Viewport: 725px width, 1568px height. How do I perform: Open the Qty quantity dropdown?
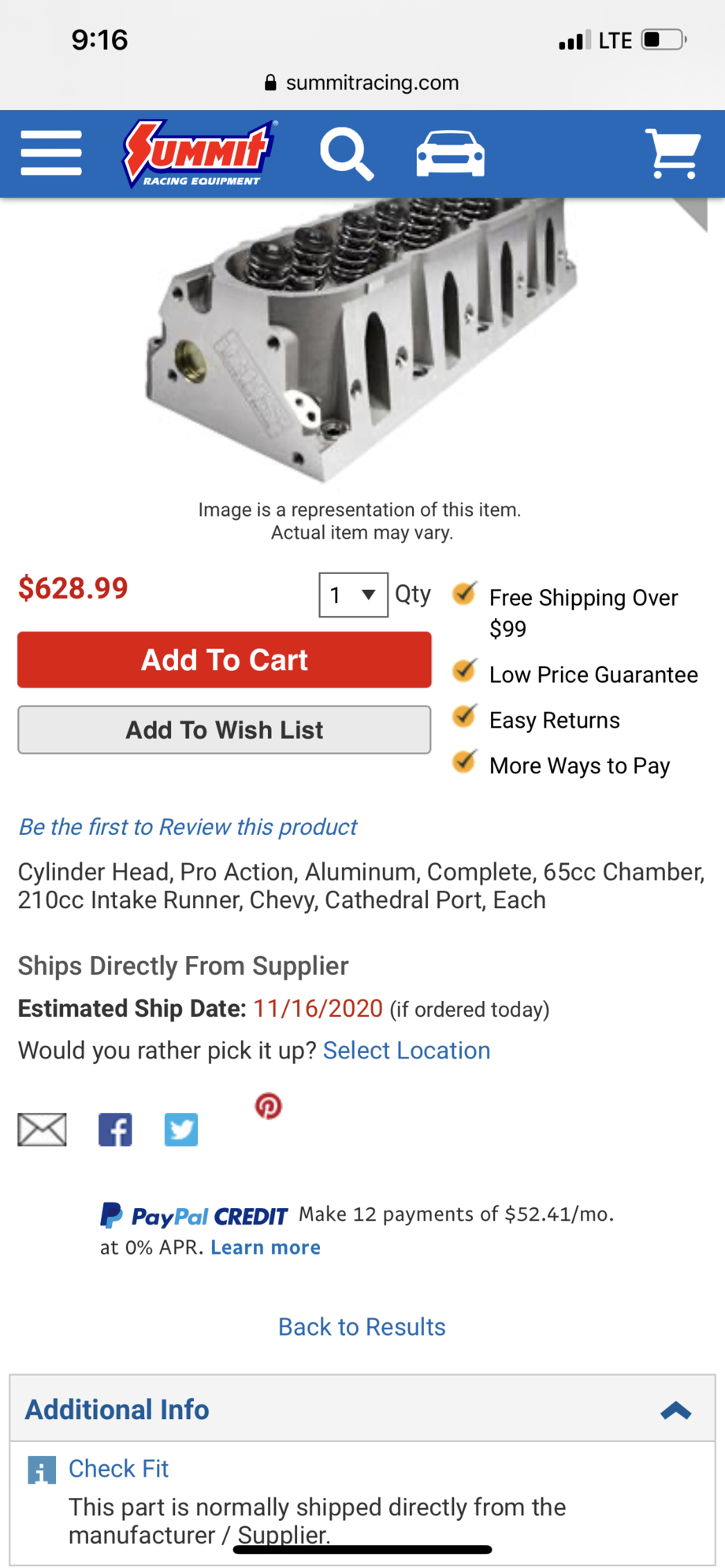(353, 595)
